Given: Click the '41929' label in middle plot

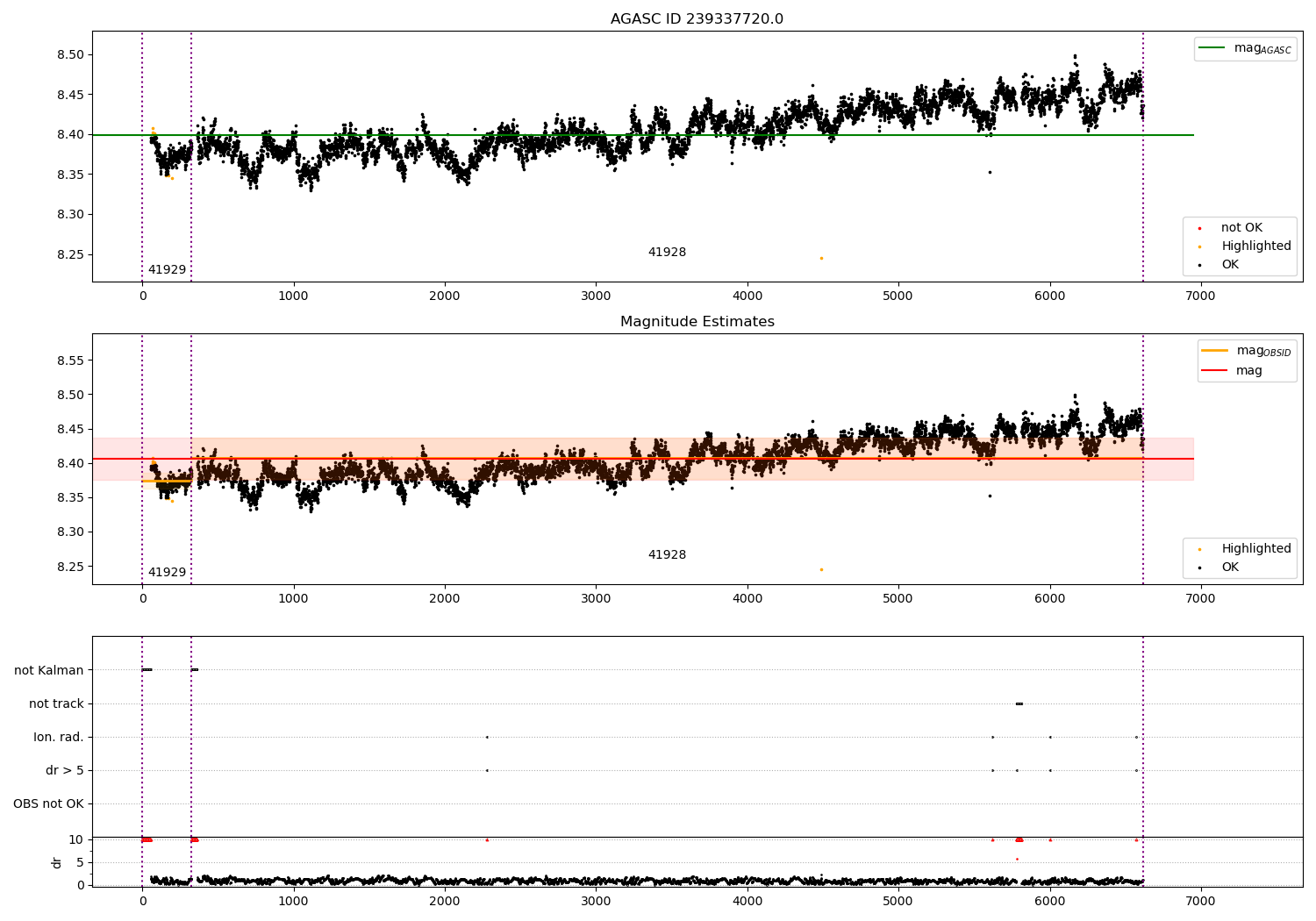Looking at the screenshot, I should point(167,573).
